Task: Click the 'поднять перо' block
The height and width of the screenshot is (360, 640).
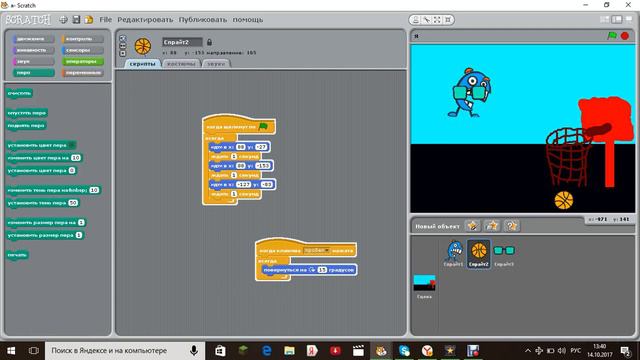Action: (26, 126)
